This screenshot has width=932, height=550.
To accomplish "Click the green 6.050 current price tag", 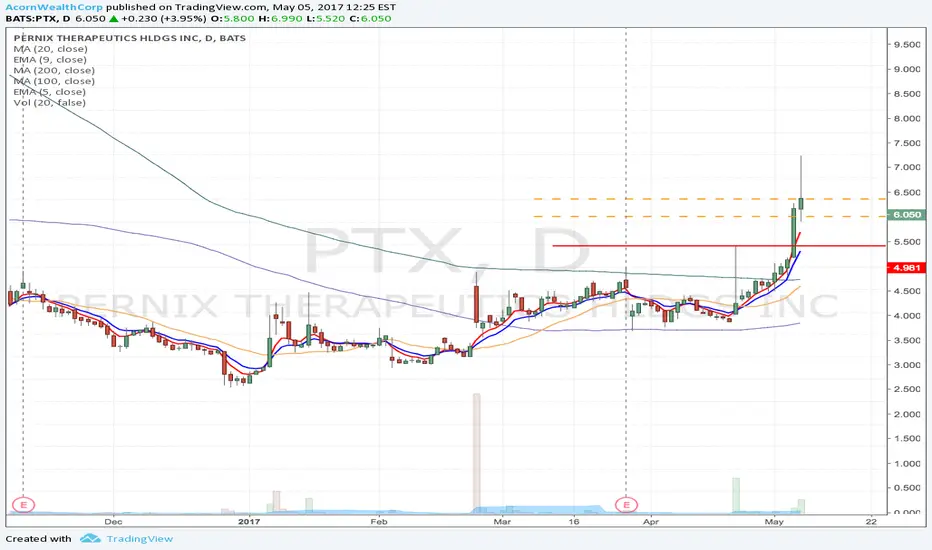I will coord(906,215).
